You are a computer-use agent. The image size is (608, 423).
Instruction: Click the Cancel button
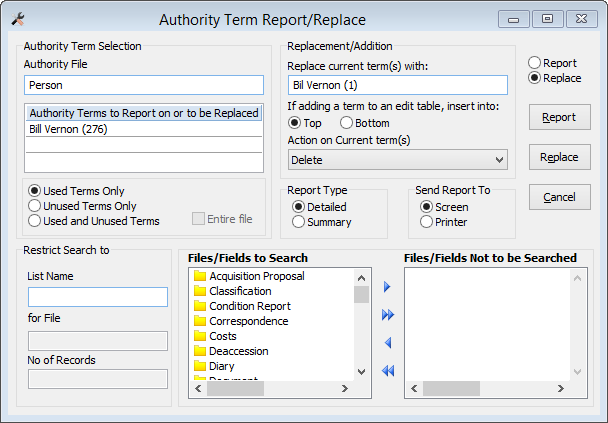[560, 197]
